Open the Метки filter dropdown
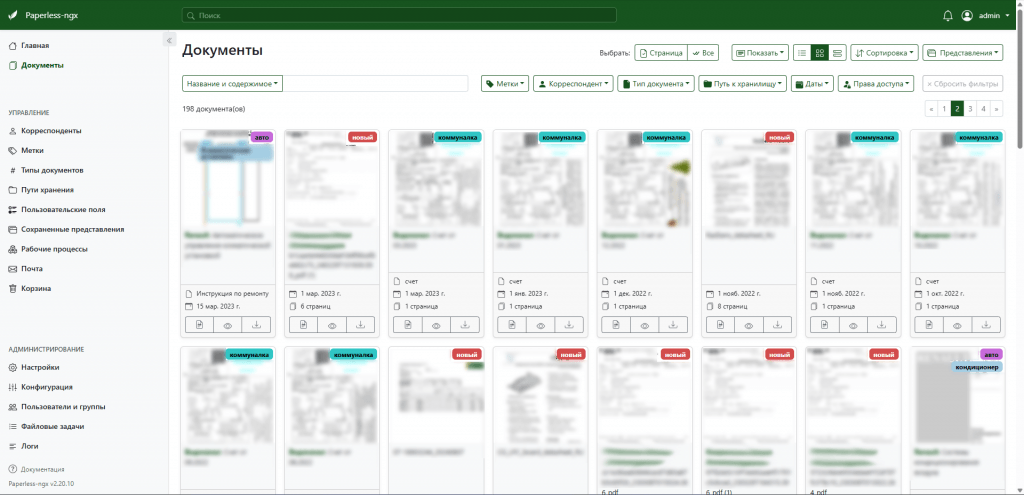1024x495 pixels. 505,84
